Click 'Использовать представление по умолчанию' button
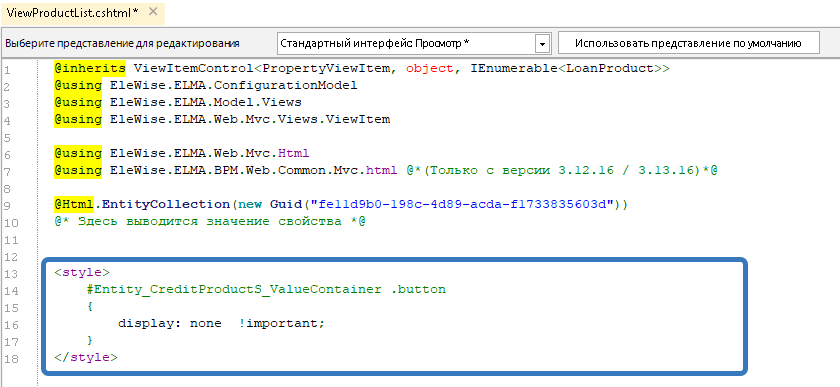Screen dimensions: 840x387 (x=688, y=43)
